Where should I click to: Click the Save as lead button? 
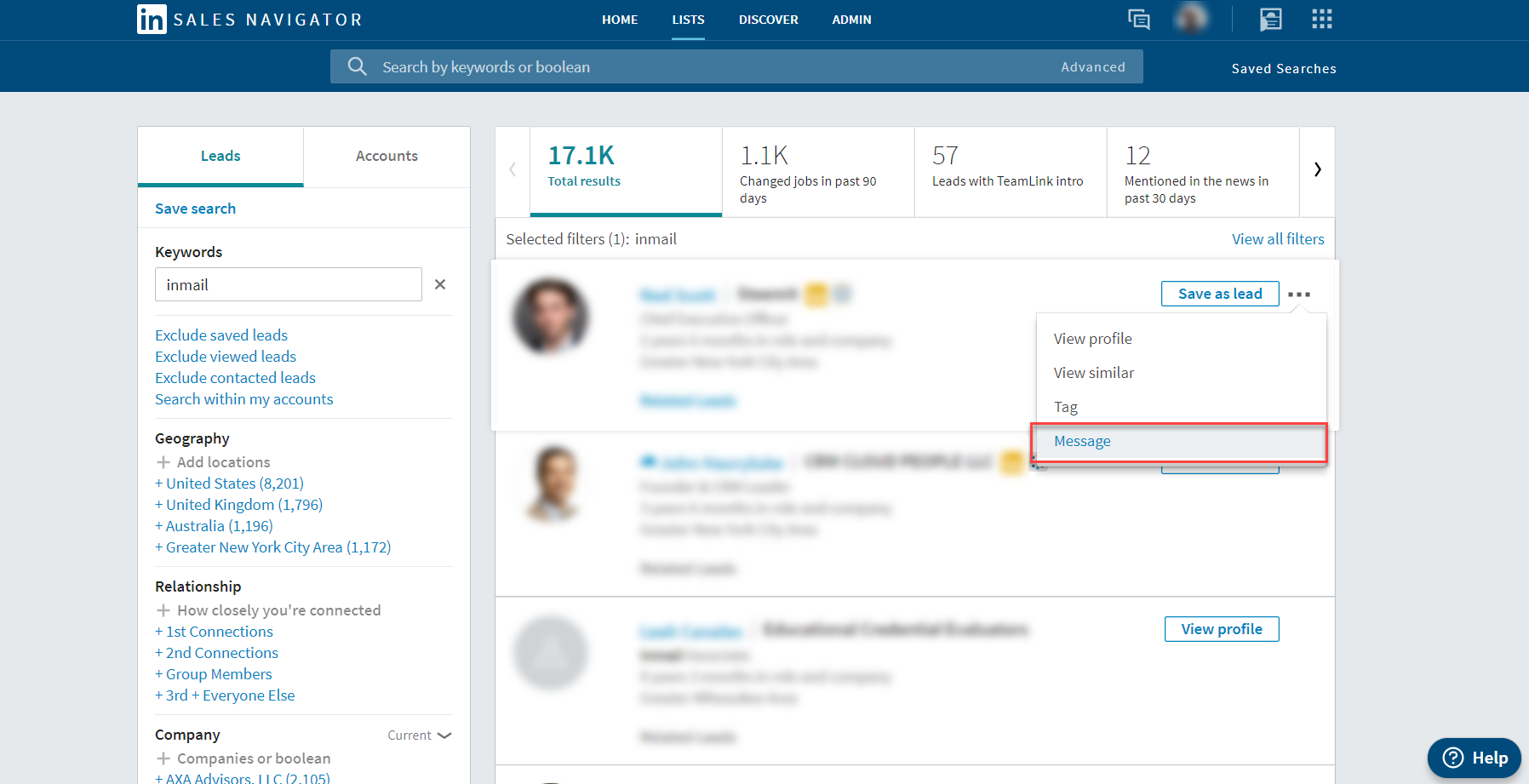1219,294
